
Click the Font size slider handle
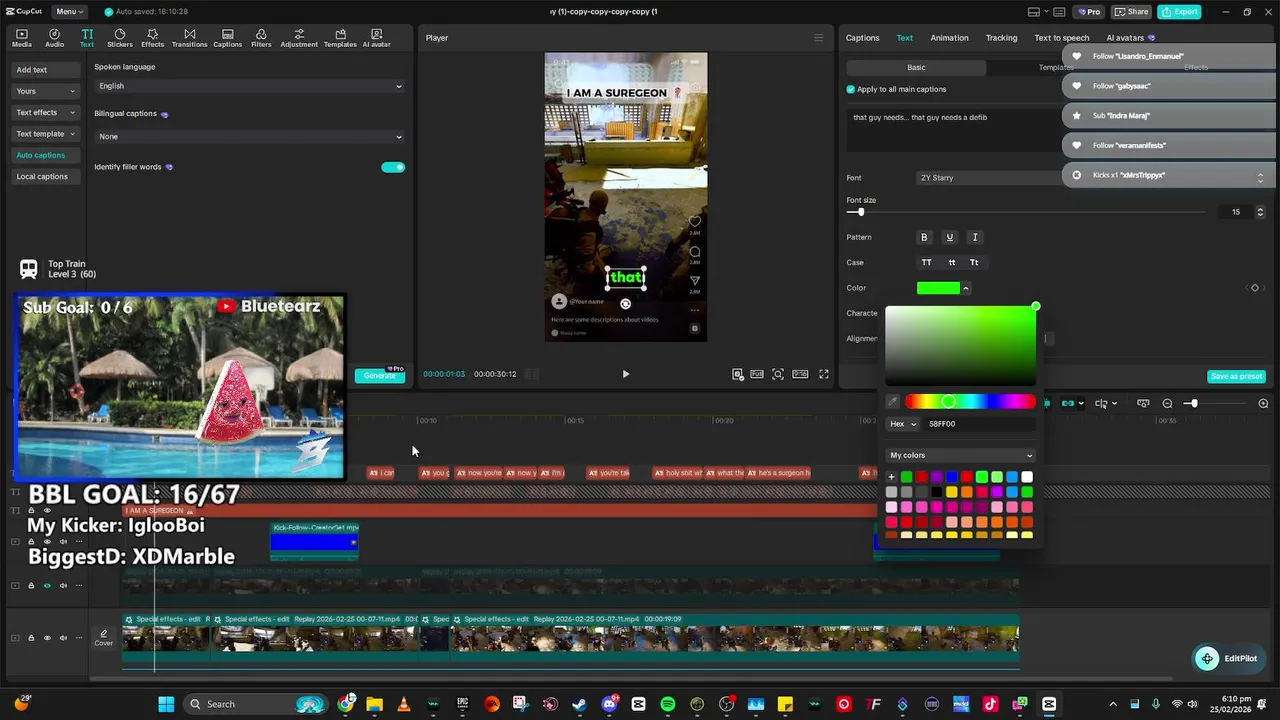860,212
